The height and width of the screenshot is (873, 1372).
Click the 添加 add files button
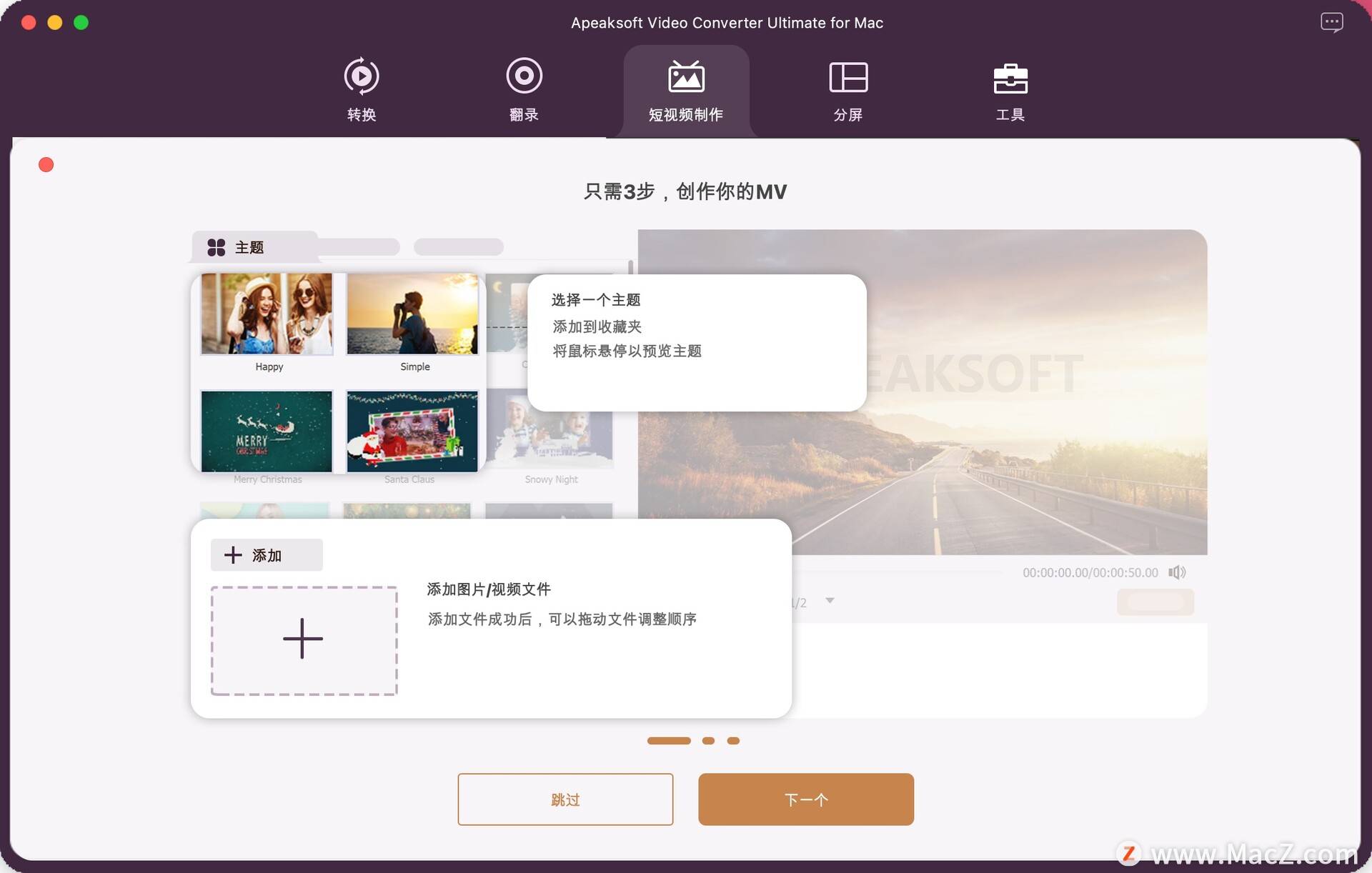(x=267, y=555)
